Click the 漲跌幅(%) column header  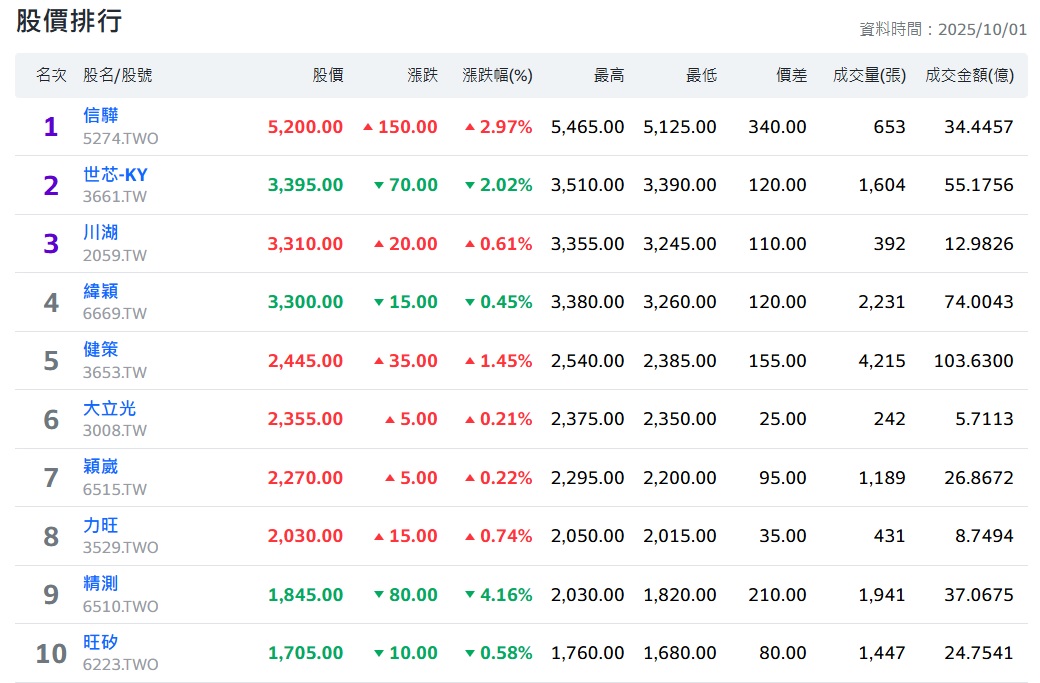click(497, 75)
